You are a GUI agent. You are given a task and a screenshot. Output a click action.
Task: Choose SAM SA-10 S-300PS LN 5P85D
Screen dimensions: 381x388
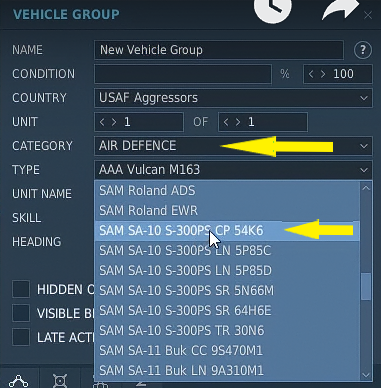point(227,271)
